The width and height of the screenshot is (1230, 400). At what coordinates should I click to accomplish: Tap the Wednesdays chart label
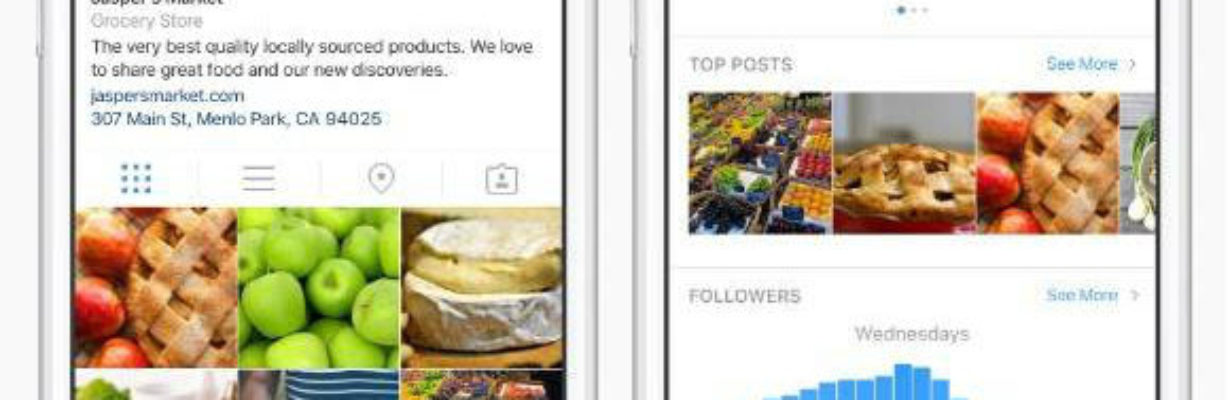coord(911,334)
